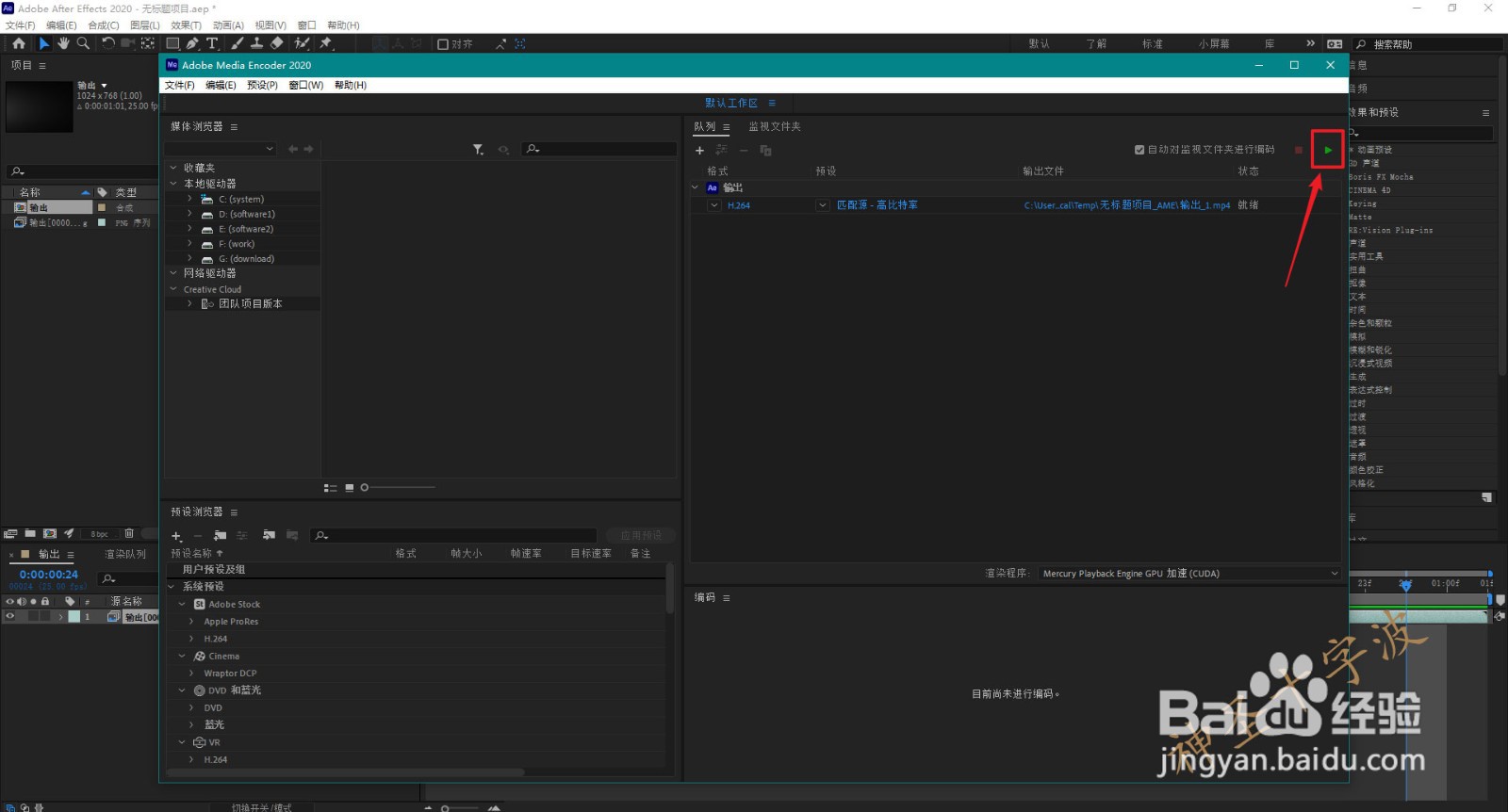
Task: Open the path dropdown in media browser
Action: (221, 149)
